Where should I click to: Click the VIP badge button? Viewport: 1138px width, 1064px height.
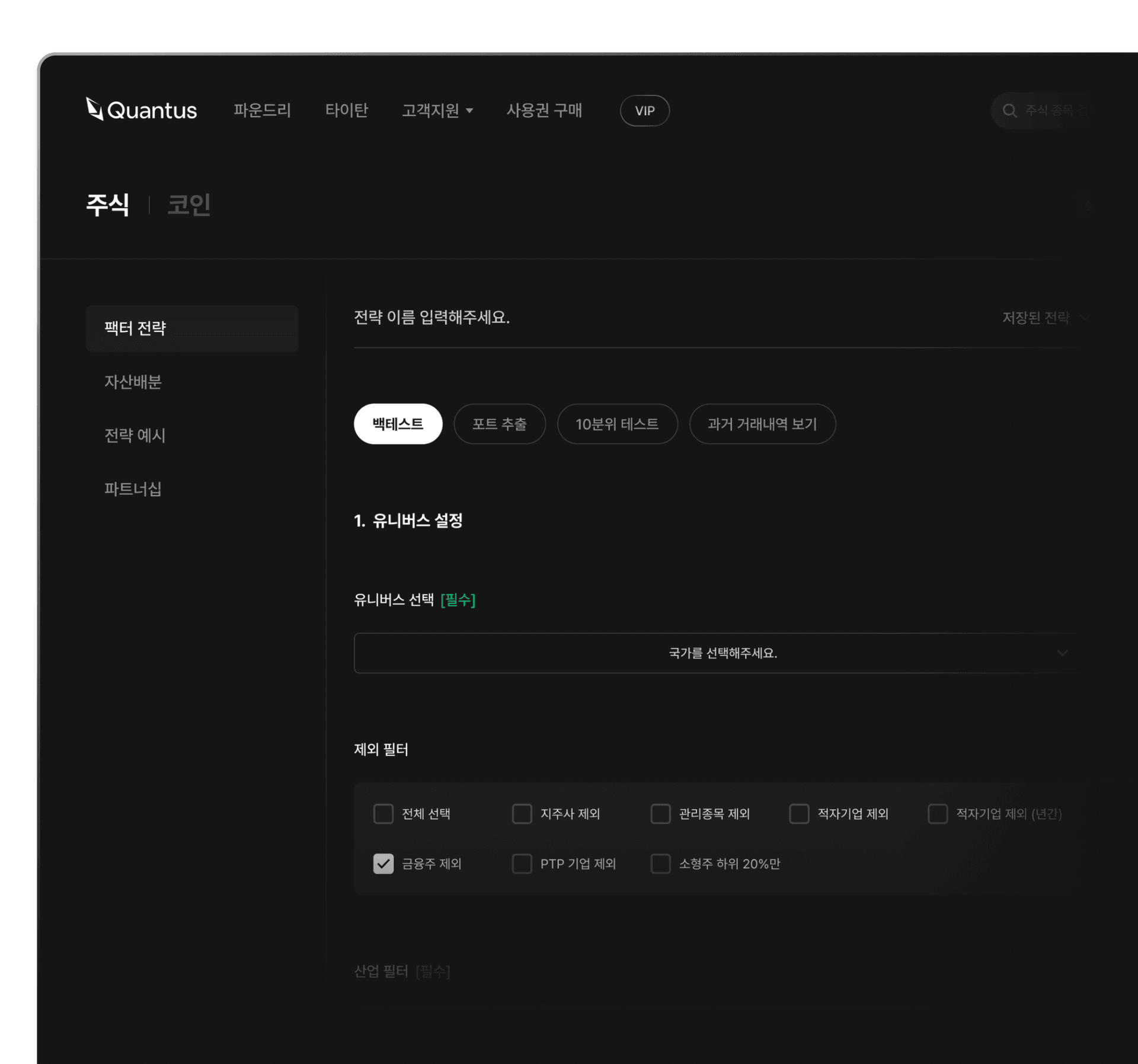644,111
